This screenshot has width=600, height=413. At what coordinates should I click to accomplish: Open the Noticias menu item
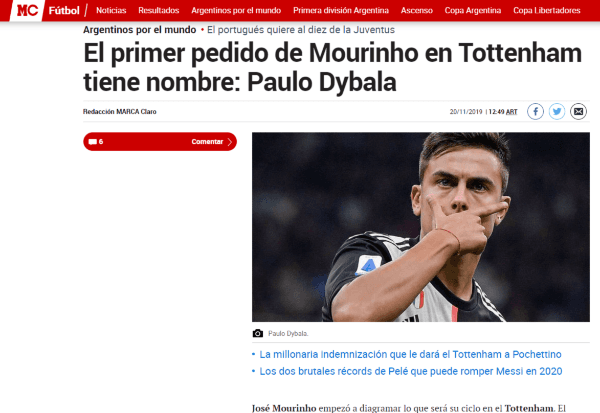click(111, 10)
